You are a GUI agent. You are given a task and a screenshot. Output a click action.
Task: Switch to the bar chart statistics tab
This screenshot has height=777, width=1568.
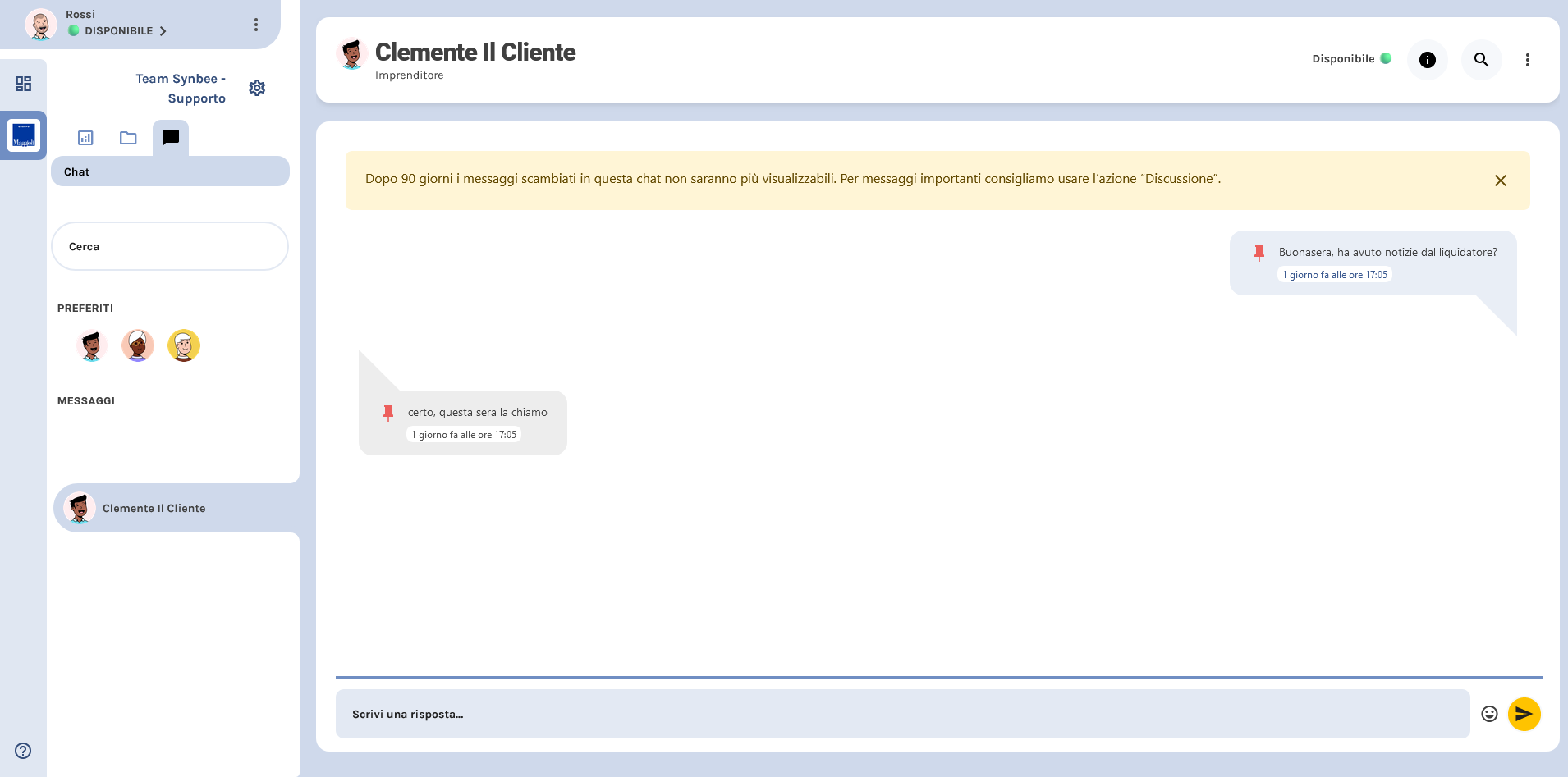pyautogui.click(x=85, y=138)
